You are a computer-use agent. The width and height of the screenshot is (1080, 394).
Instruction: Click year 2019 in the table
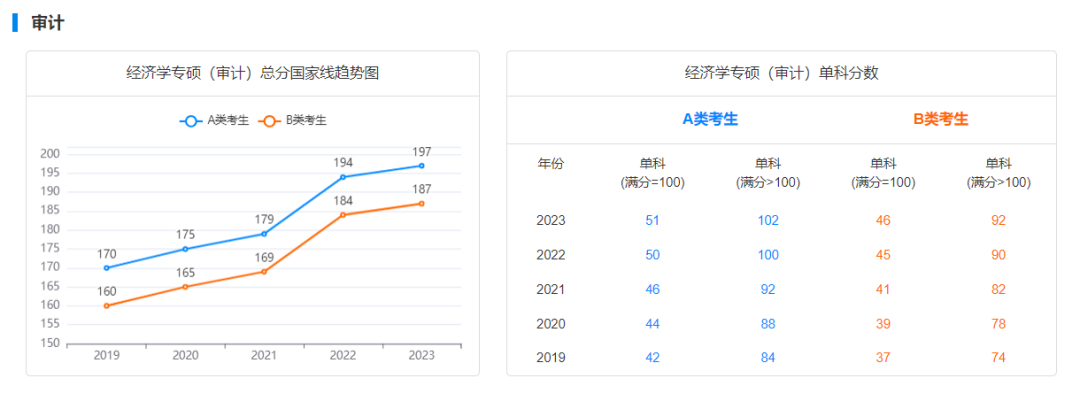pyautogui.click(x=550, y=358)
